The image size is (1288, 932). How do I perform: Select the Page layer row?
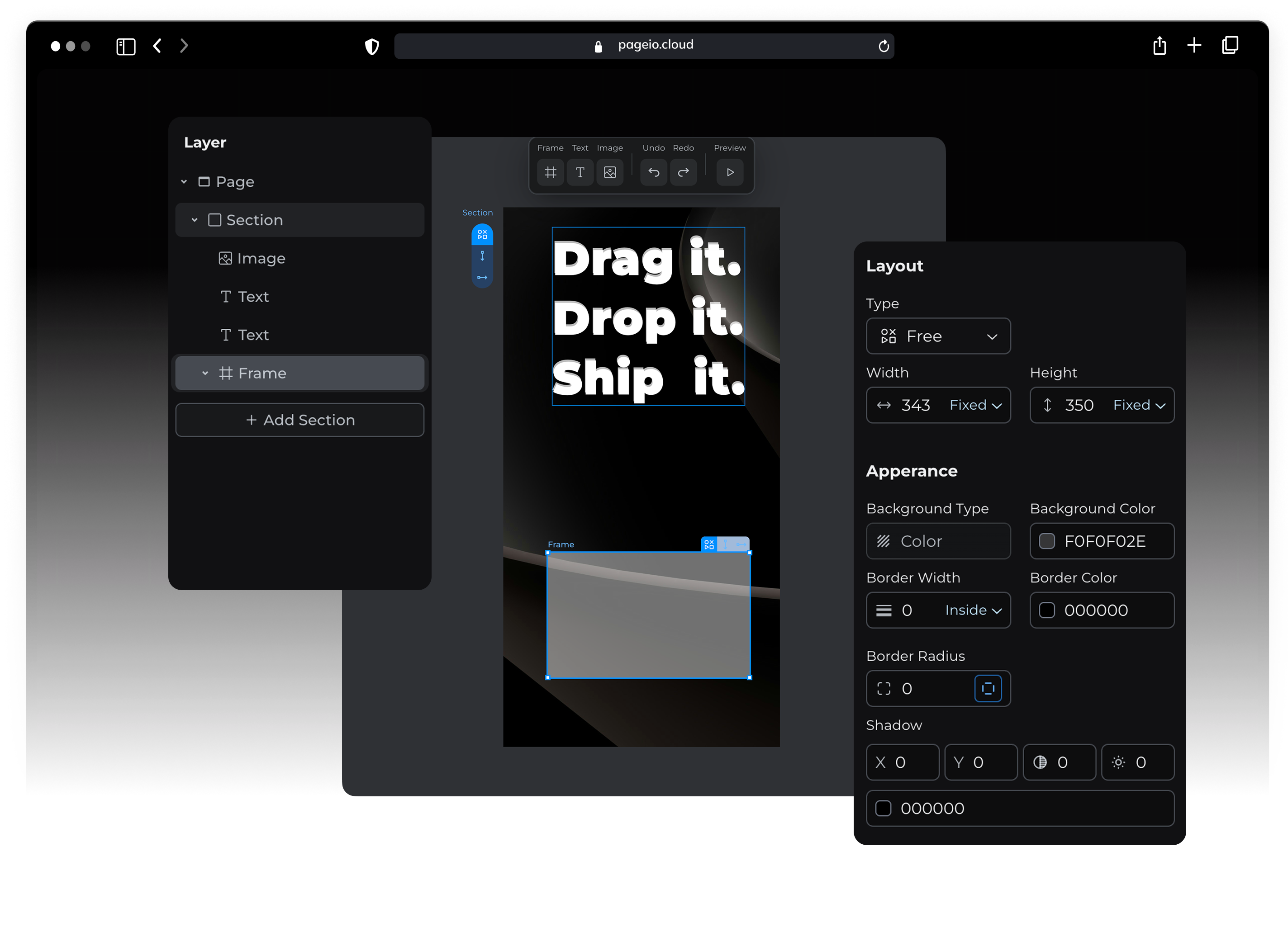click(300, 182)
